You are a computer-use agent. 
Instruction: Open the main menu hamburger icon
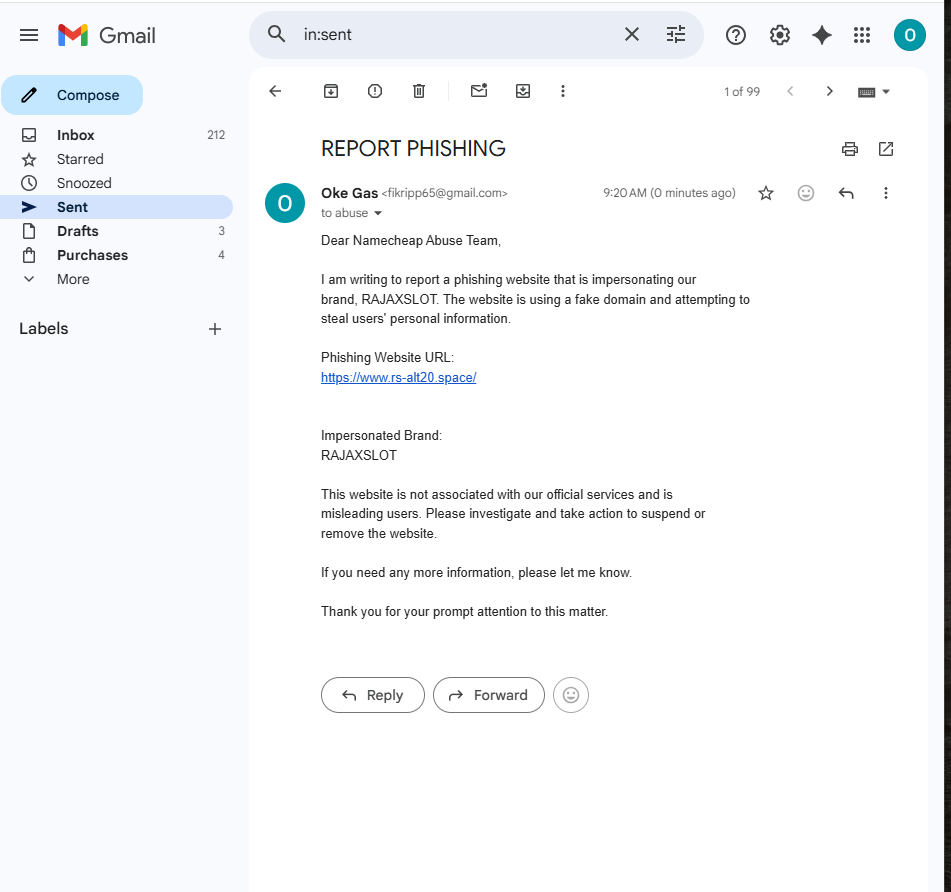coord(29,35)
